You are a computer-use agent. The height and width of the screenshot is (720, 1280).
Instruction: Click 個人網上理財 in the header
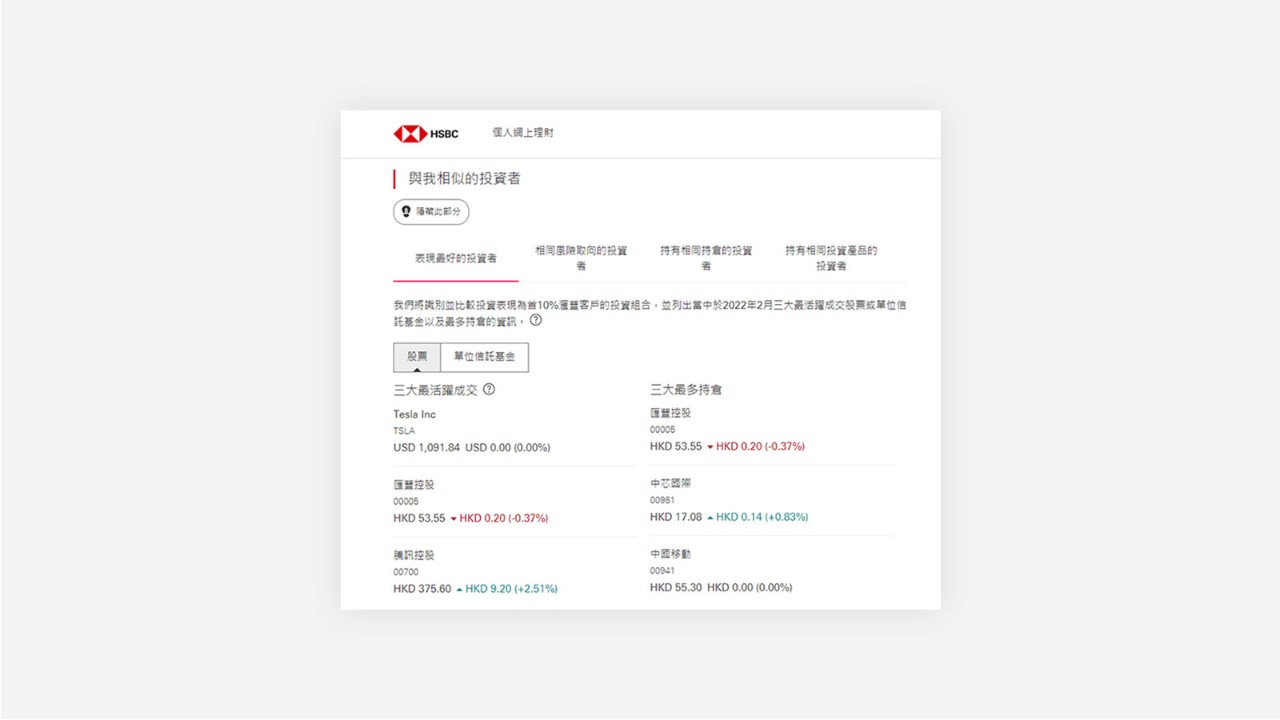(523, 133)
